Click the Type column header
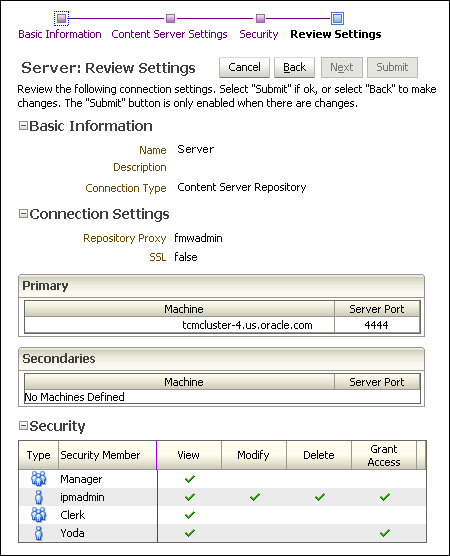This screenshot has height=556, width=450. tap(39, 455)
